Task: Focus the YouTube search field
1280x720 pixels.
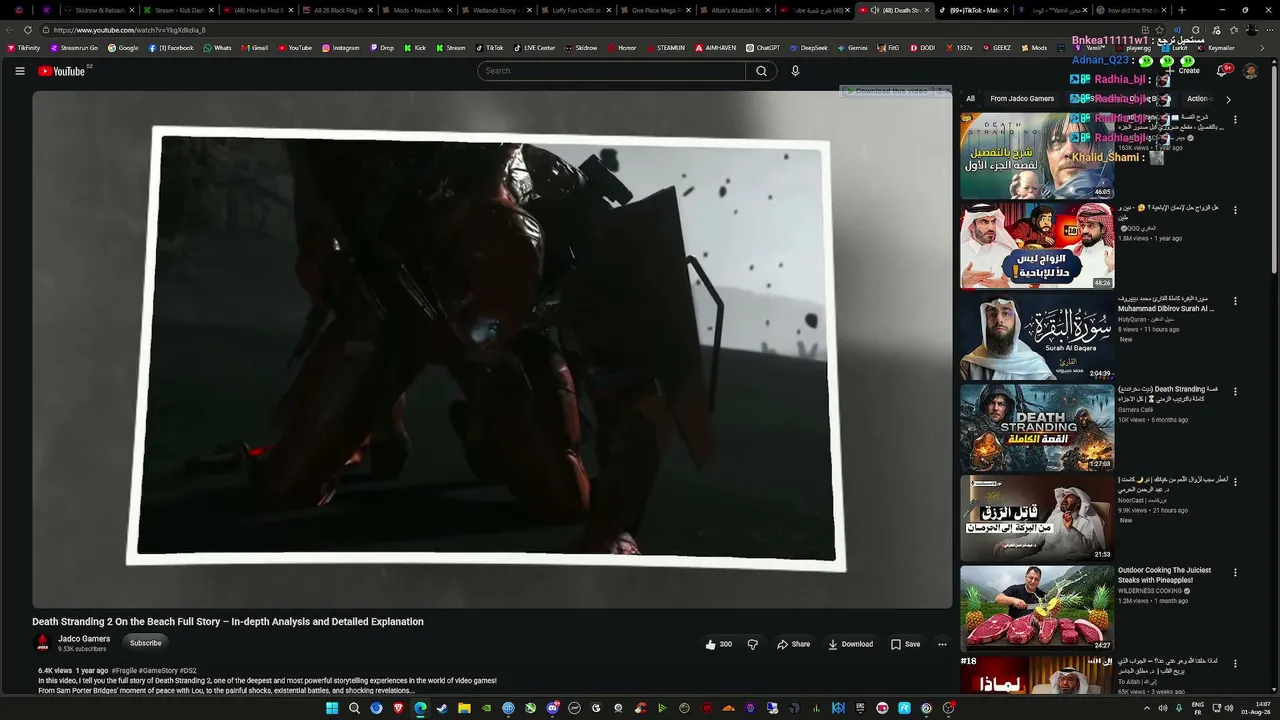Action: (611, 71)
